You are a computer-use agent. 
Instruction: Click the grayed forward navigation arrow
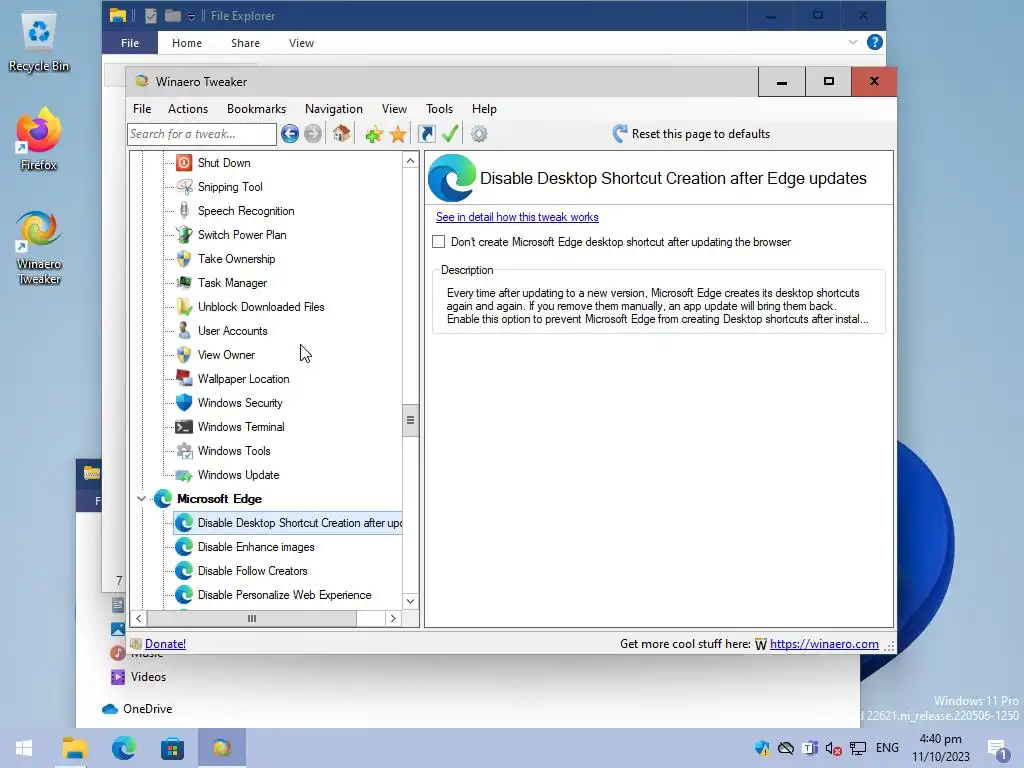313,134
